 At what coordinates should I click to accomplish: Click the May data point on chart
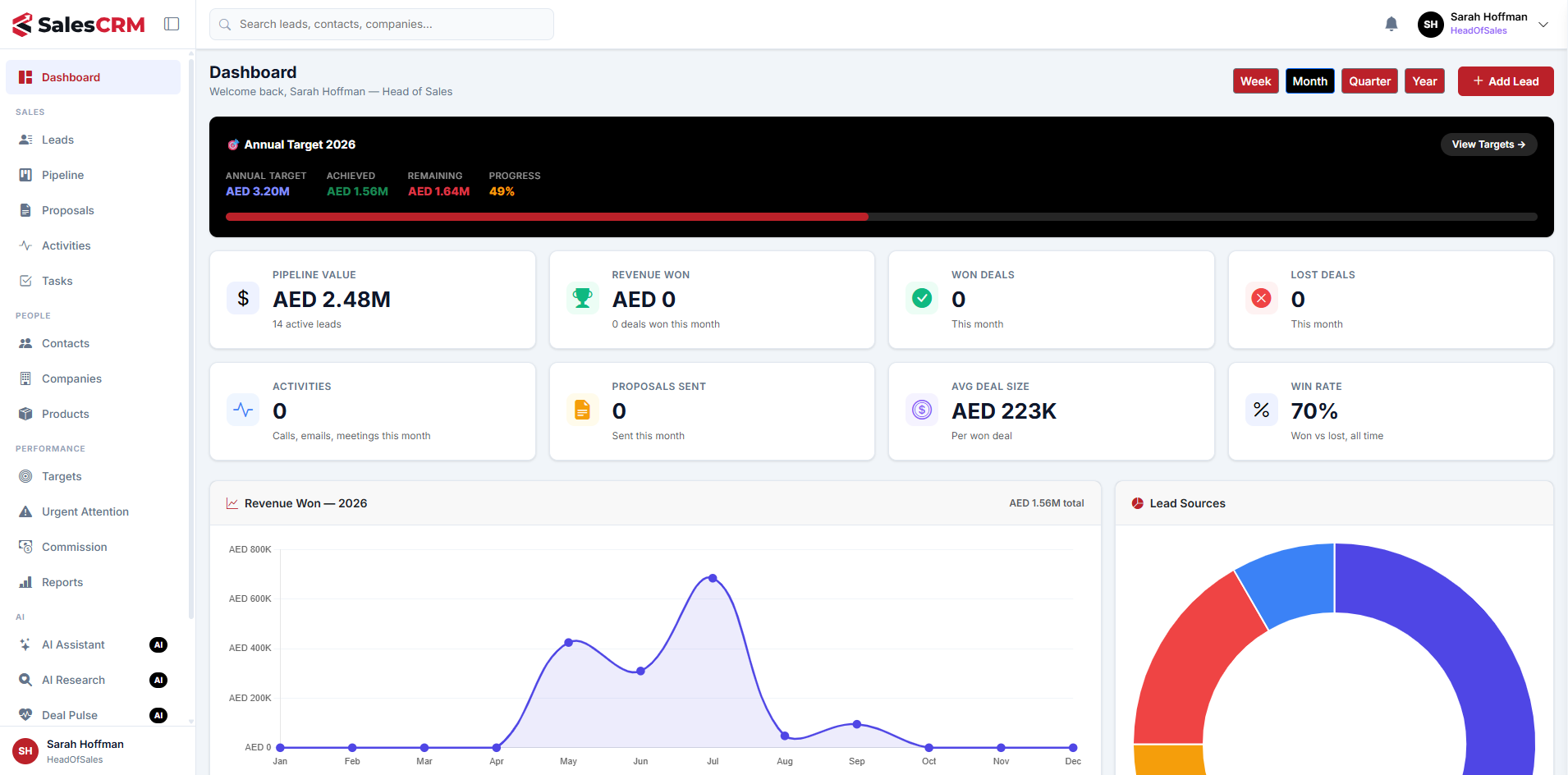click(x=569, y=643)
